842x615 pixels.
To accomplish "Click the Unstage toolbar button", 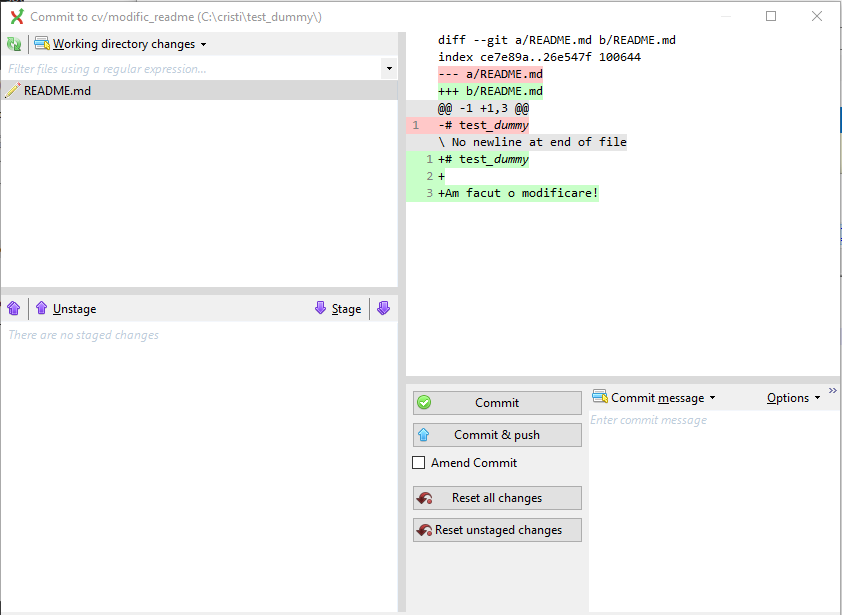I will pyautogui.click(x=66, y=309).
